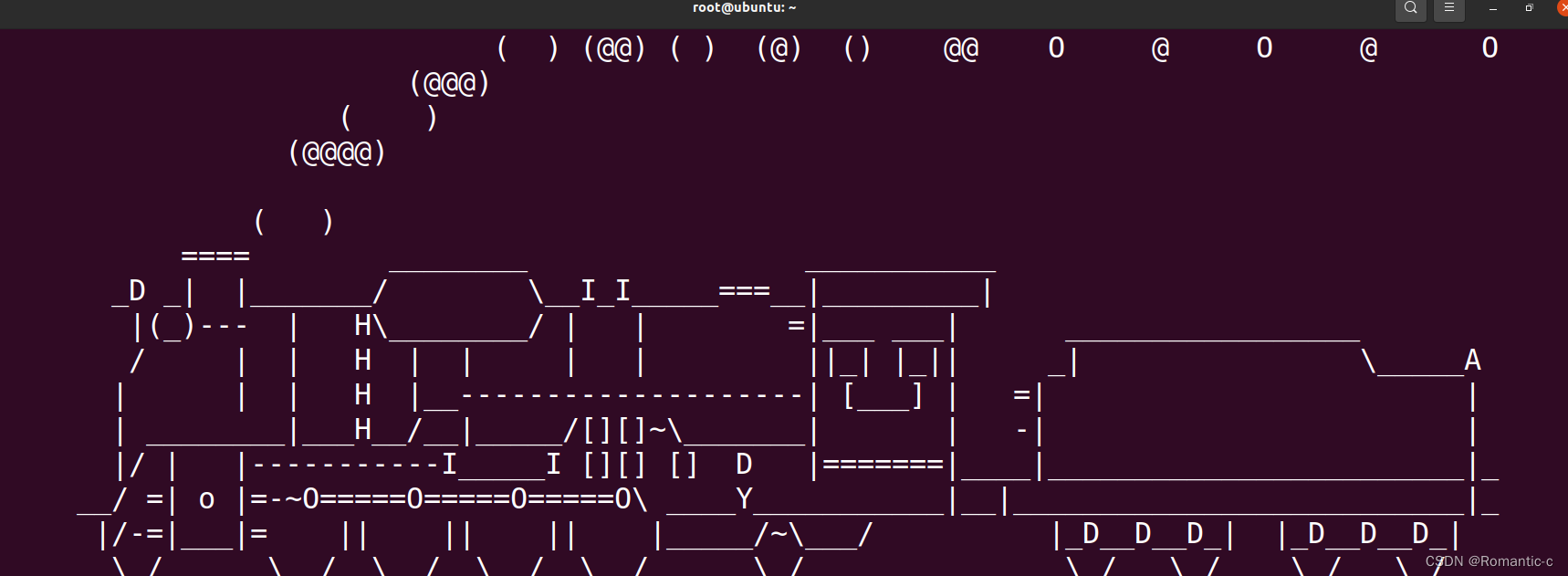Restore the terminal window size
Image resolution: width=1568 pixels, height=576 pixels.
click(1530, 9)
